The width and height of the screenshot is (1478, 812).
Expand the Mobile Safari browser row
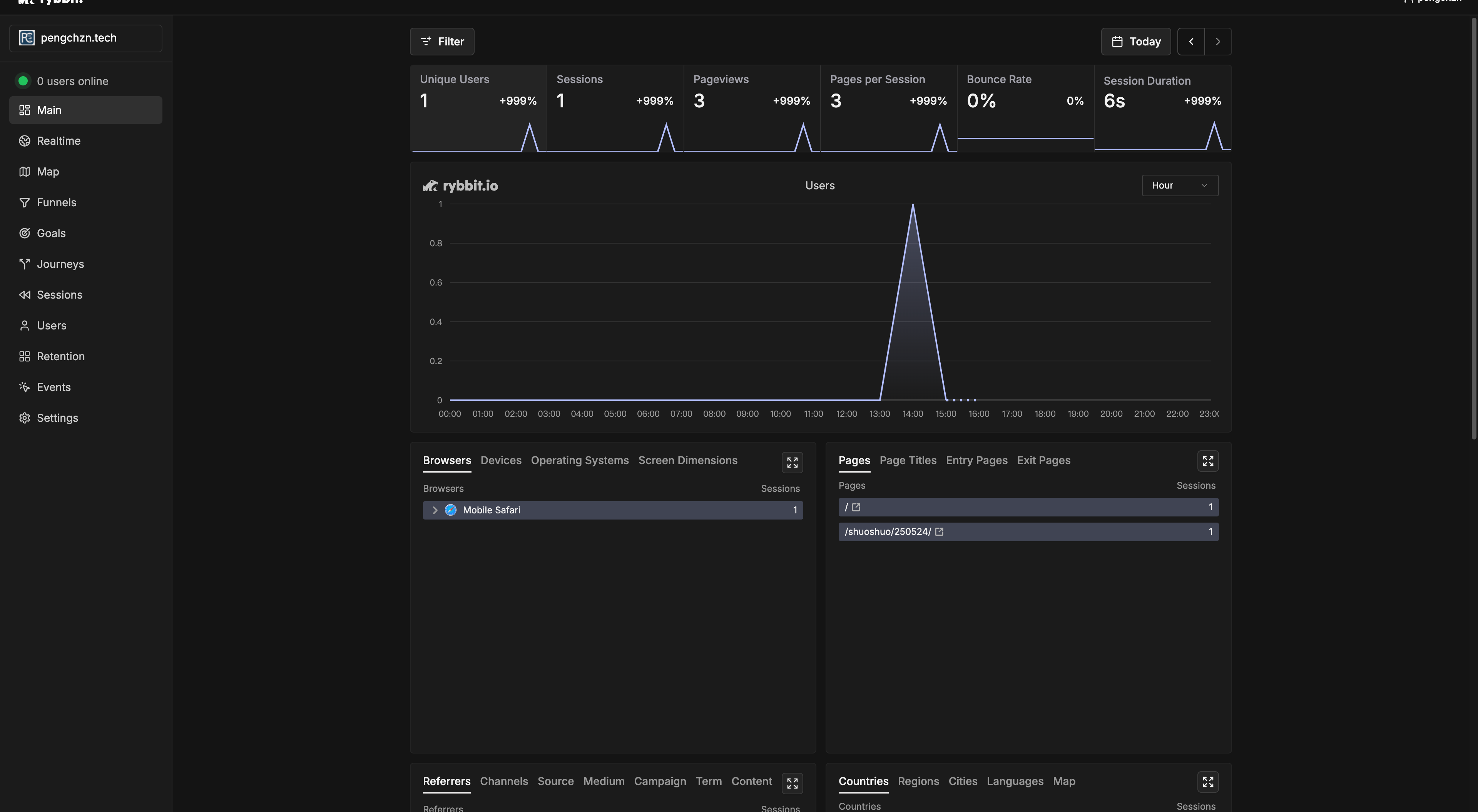coord(435,510)
